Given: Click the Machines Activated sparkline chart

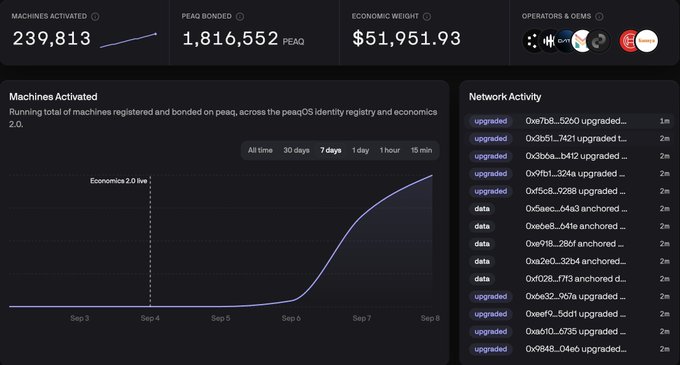Looking at the screenshot, I should coord(128,40).
